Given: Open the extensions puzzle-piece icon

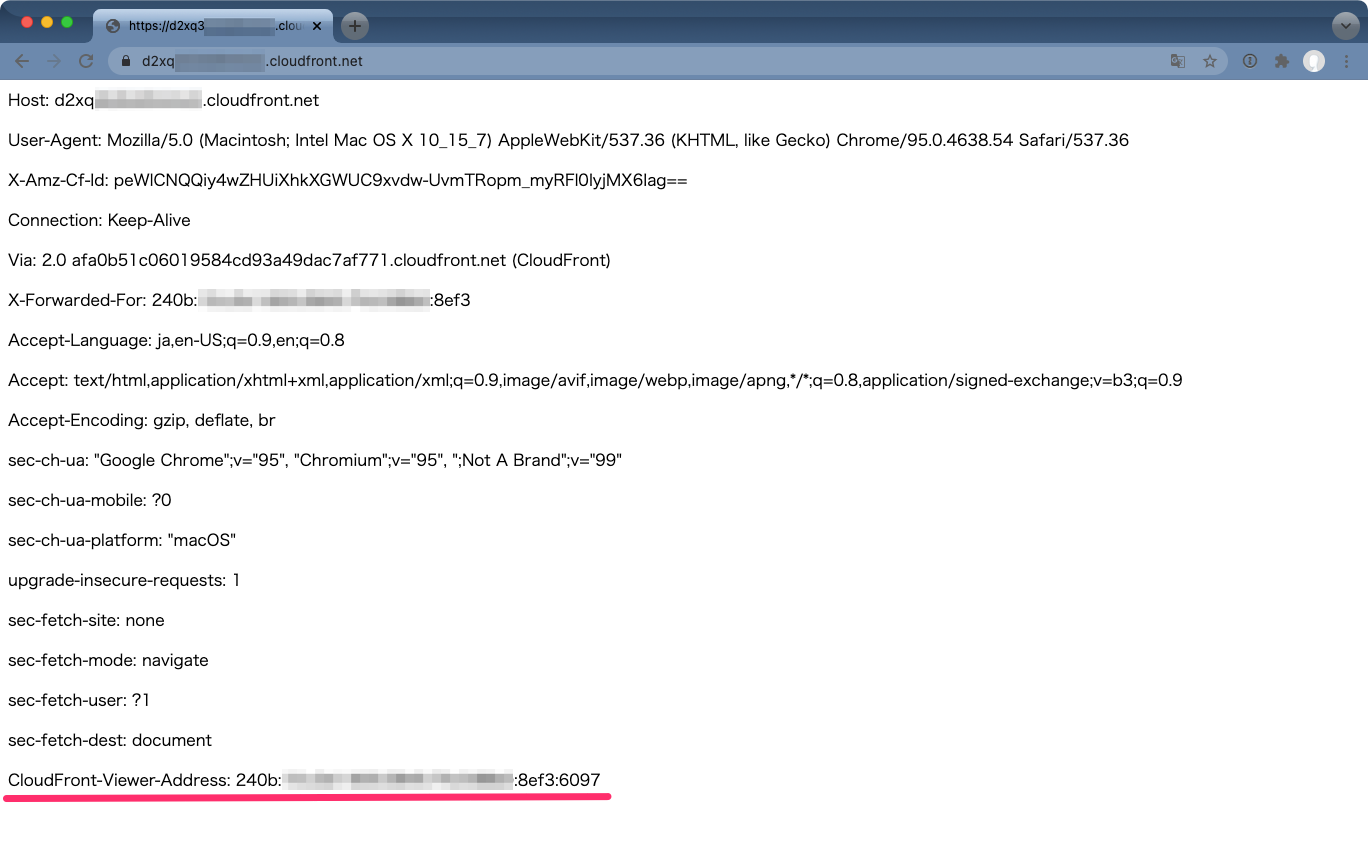Looking at the screenshot, I should 1282,60.
